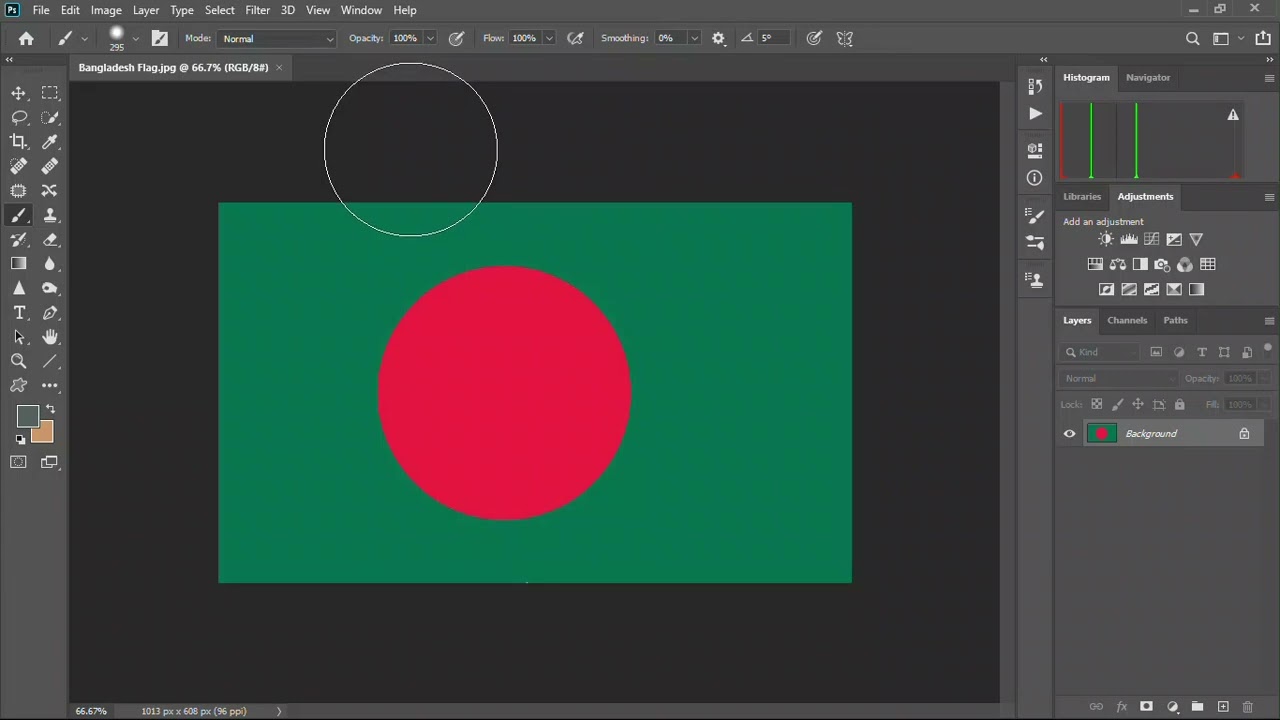Select the Eyedropper tool
The height and width of the screenshot is (720, 1280).
coord(50,142)
